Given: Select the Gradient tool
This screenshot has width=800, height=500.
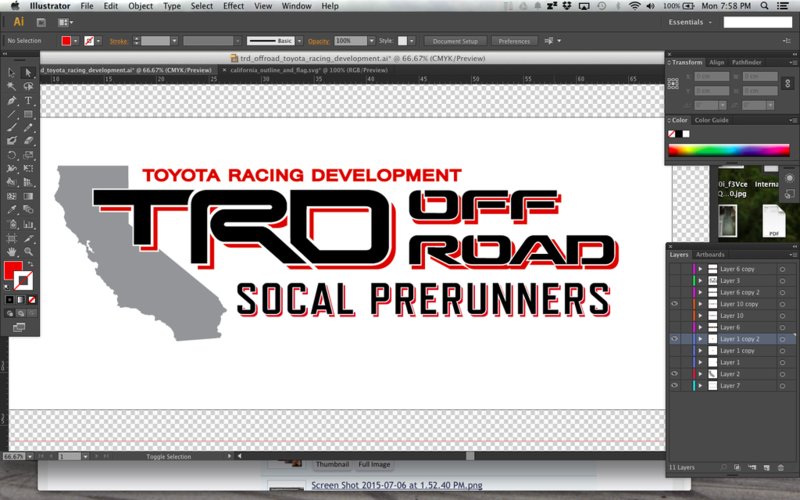Looking at the screenshot, I should click(x=28, y=196).
